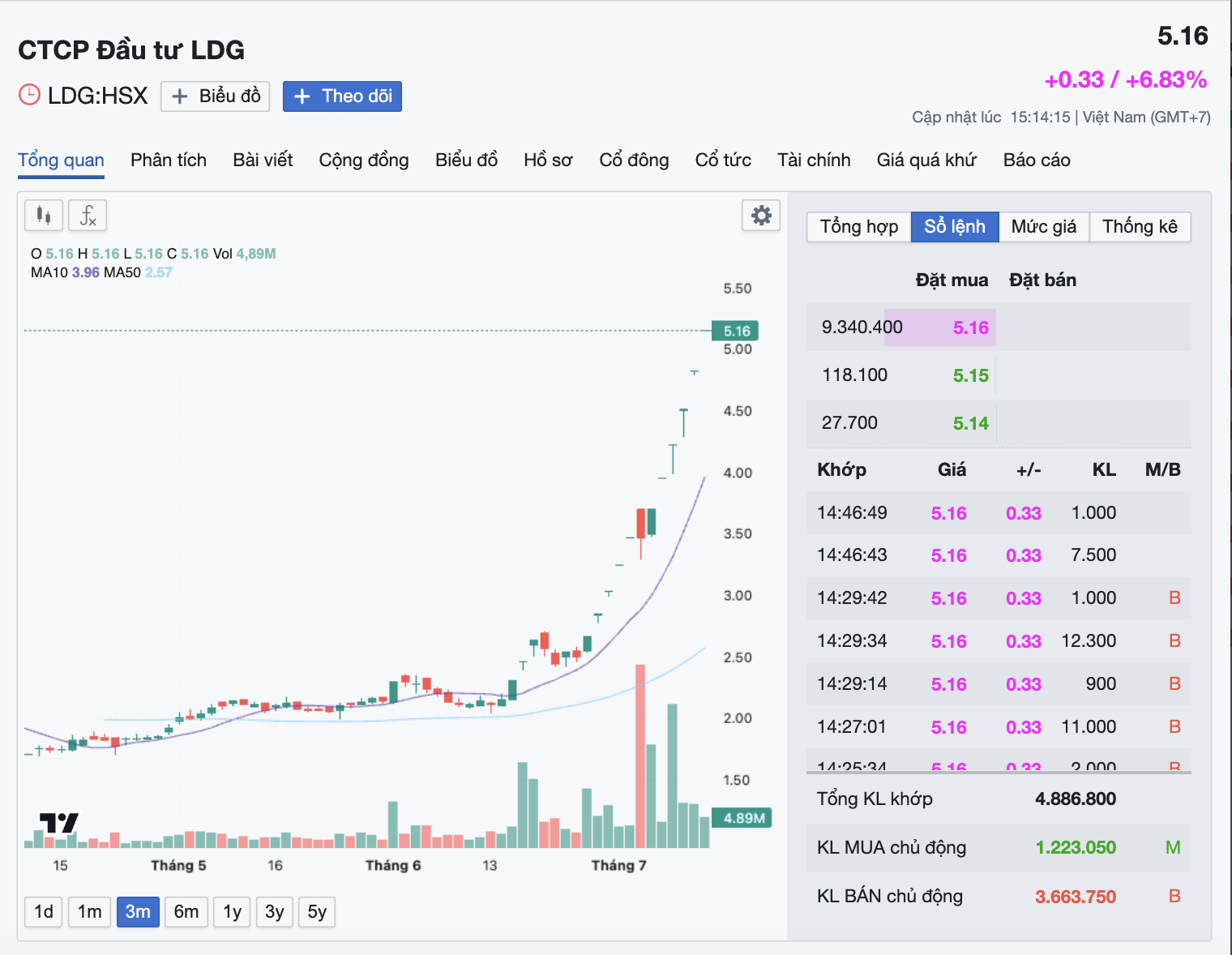
Task: Select the 14:27:01 trade row
Action: tap(999, 727)
